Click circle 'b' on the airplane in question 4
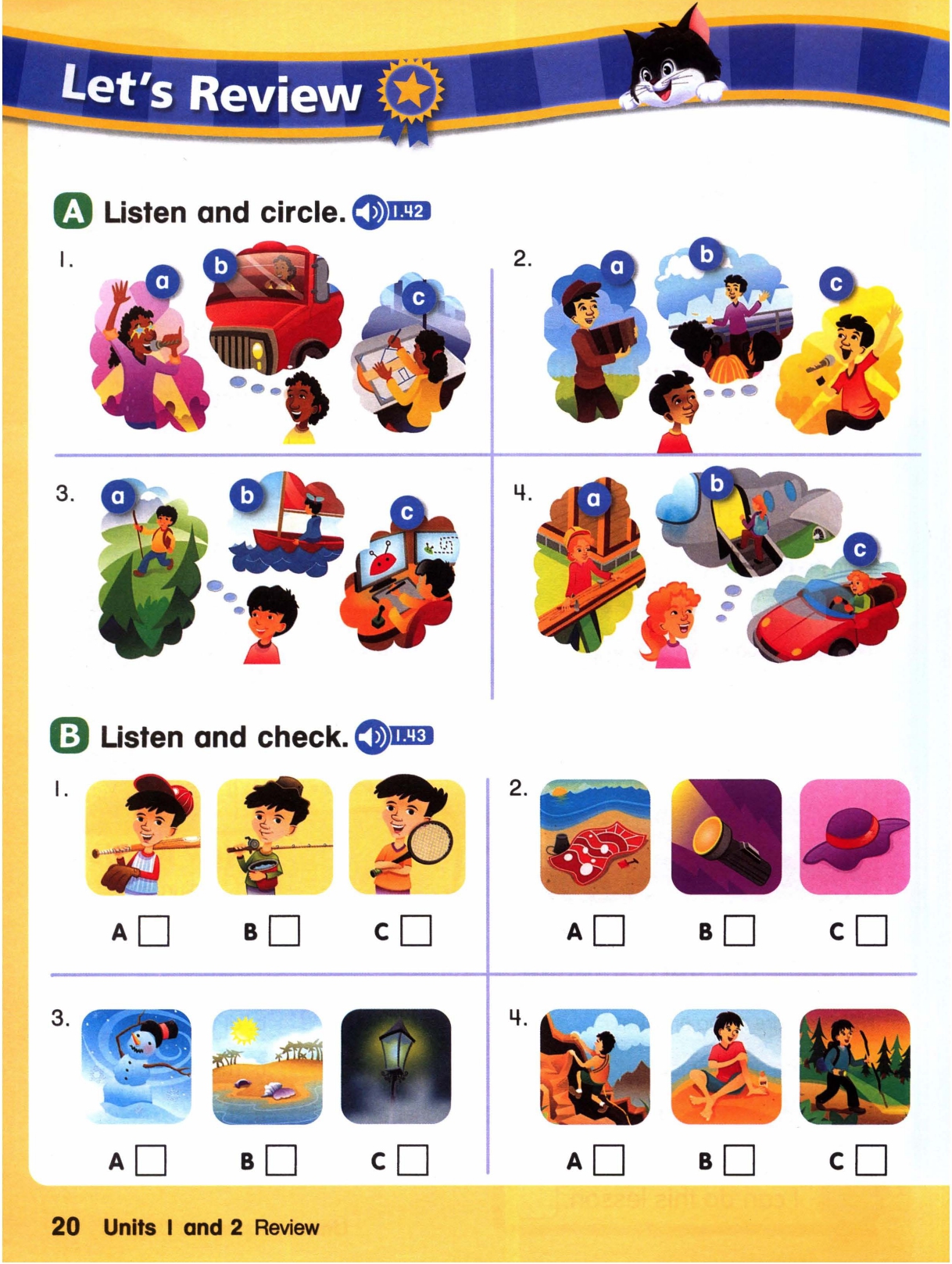Viewport: 952px width, 1264px height. [x=716, y=484]
